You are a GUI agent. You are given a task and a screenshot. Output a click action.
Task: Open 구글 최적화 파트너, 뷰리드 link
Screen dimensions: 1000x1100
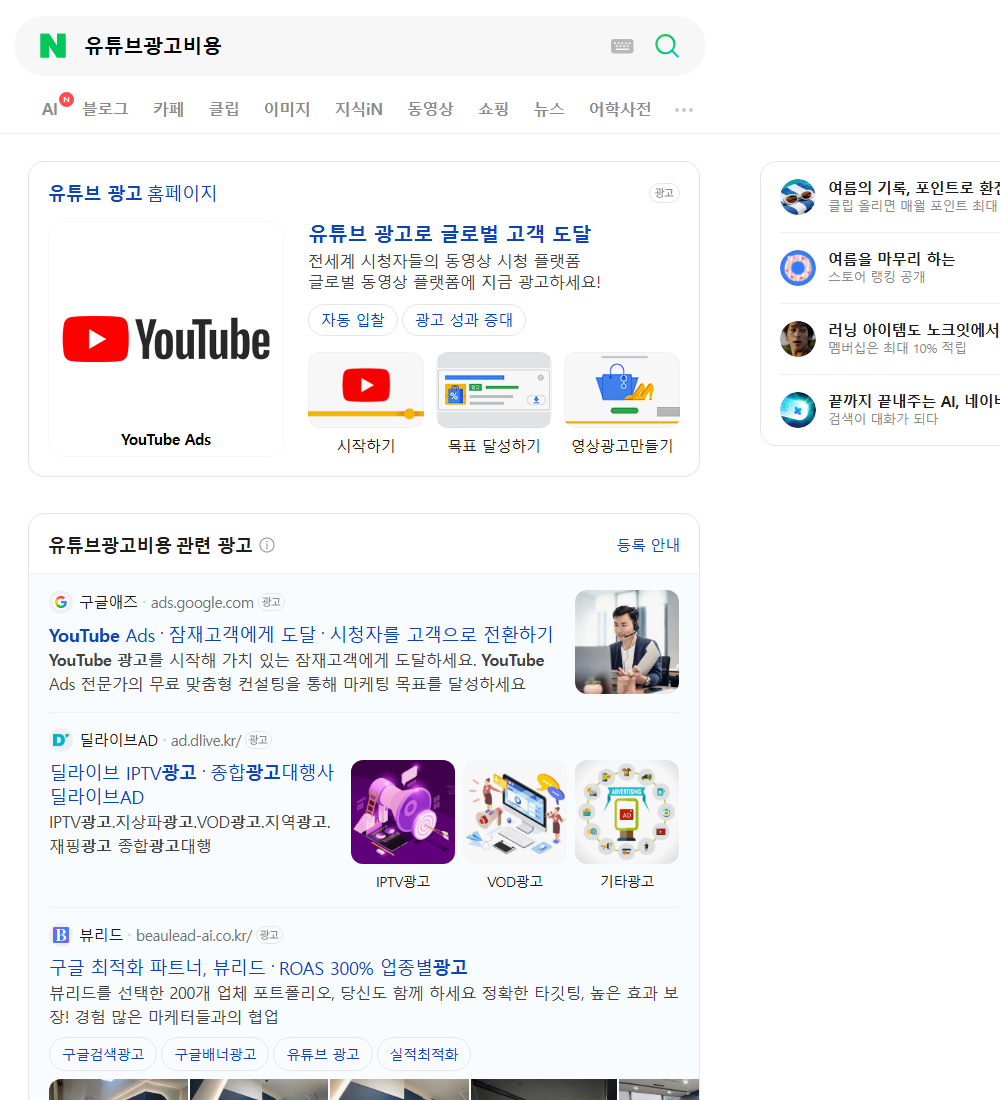(258, 968)
